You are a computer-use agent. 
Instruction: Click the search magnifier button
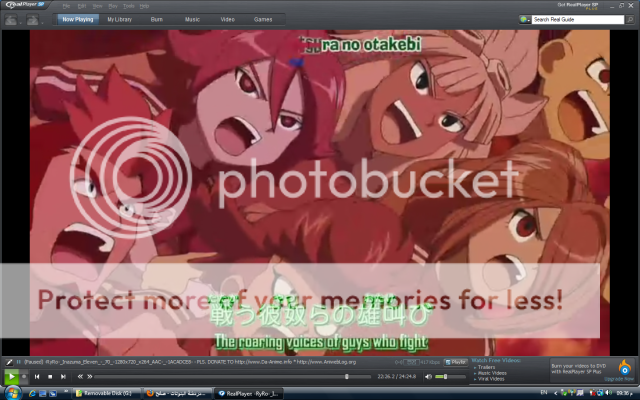point(630,19)
